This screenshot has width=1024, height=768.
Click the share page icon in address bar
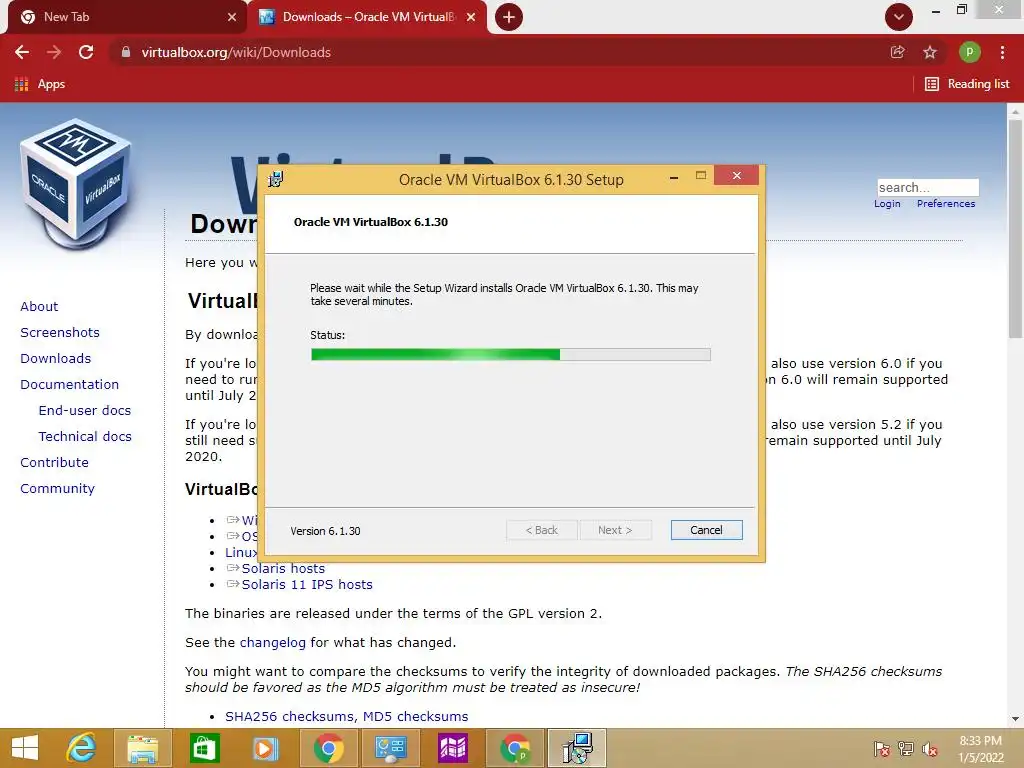coord(897,52)
